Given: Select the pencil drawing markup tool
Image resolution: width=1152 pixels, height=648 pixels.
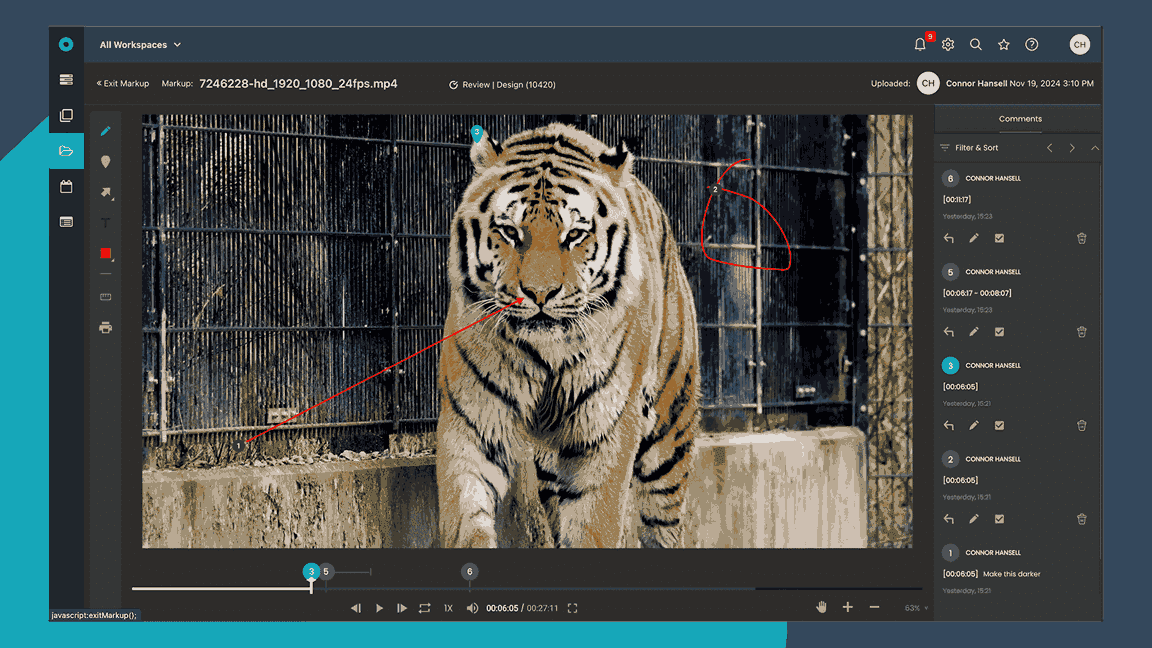Looking at the screenshot, I should point(106,130).
